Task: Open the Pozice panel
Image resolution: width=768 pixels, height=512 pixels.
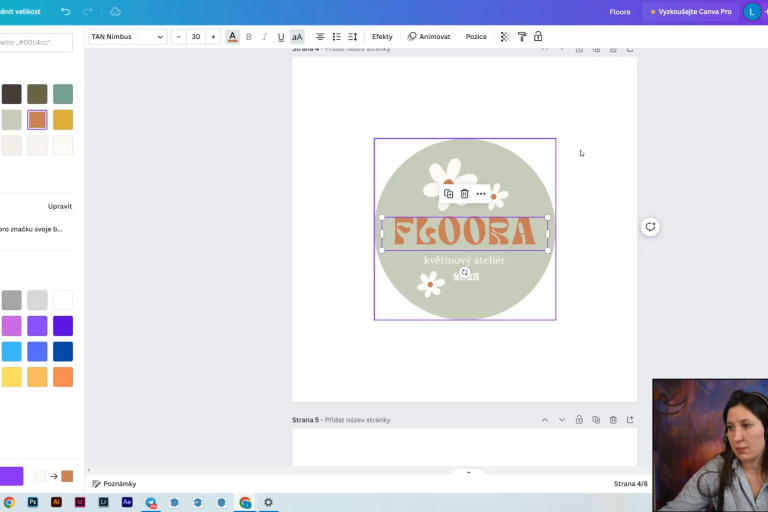Action: 476,37
